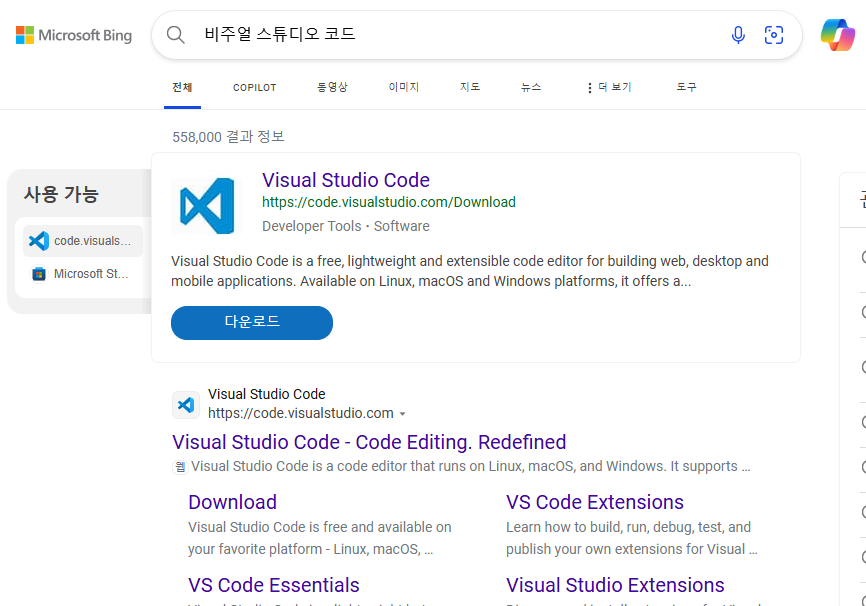Start voice search with microphone icon

point(738,35)
